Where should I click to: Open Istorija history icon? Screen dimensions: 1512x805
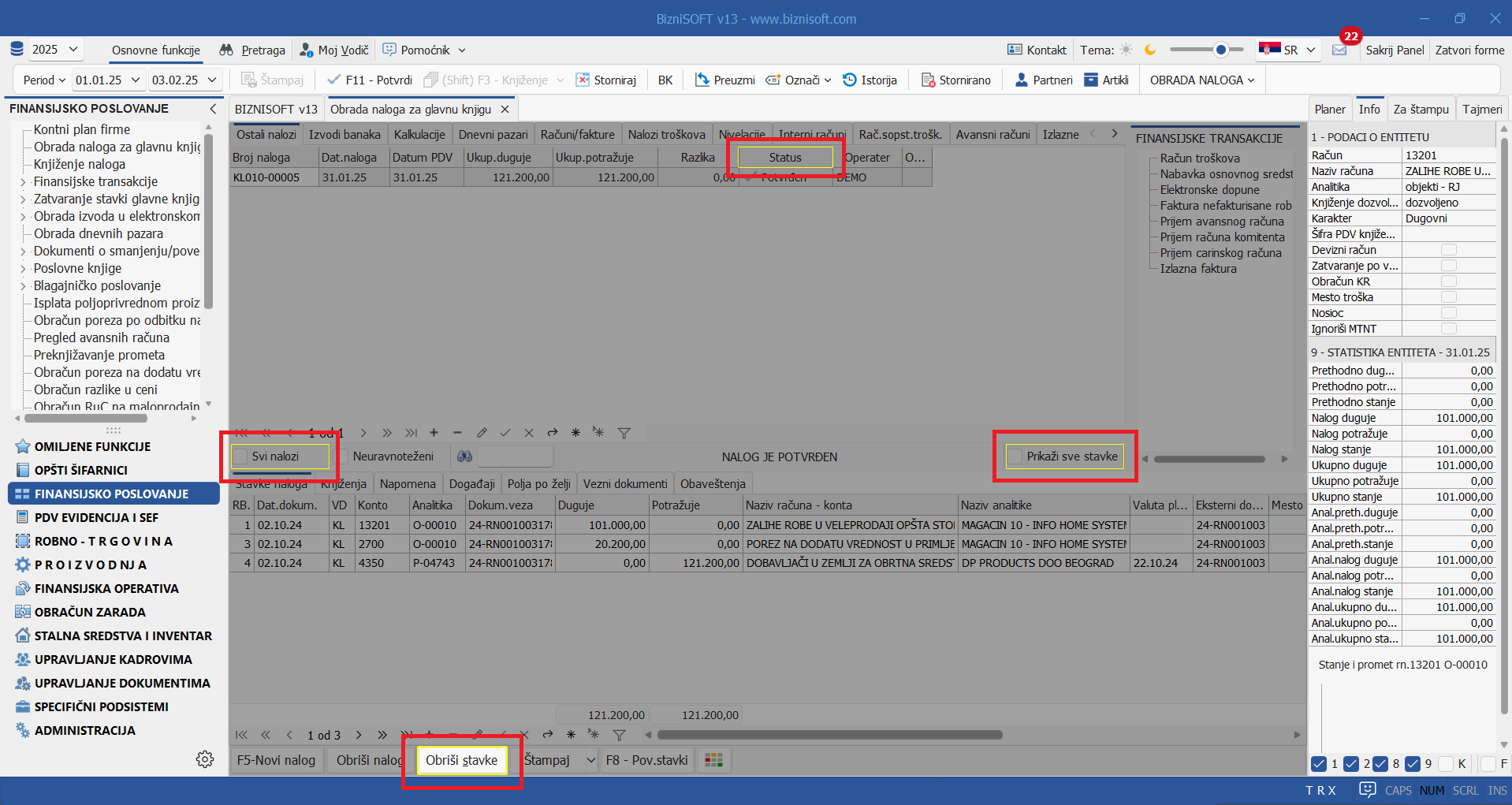pos(850,80)
